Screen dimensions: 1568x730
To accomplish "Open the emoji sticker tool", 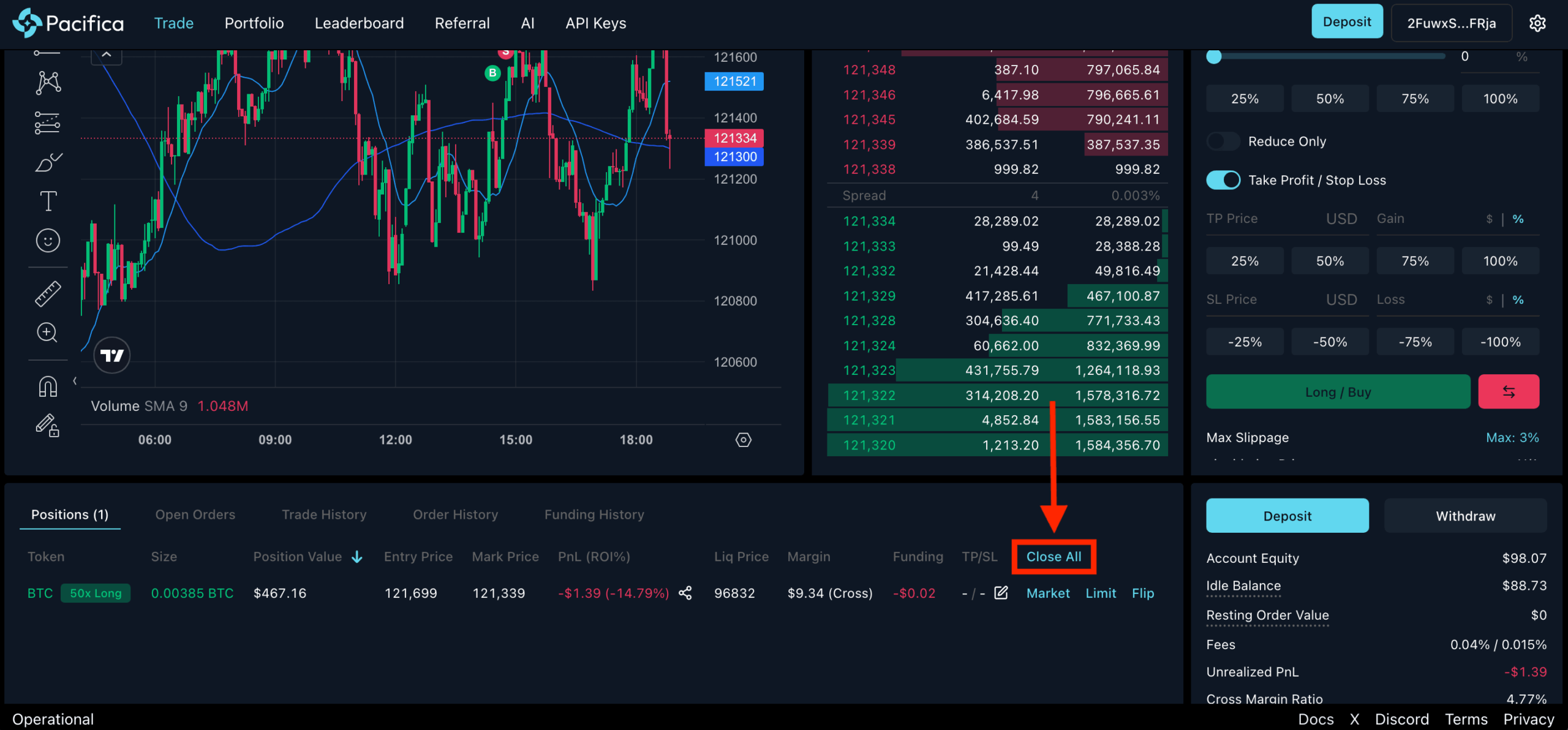I will (x=48, y=241).
